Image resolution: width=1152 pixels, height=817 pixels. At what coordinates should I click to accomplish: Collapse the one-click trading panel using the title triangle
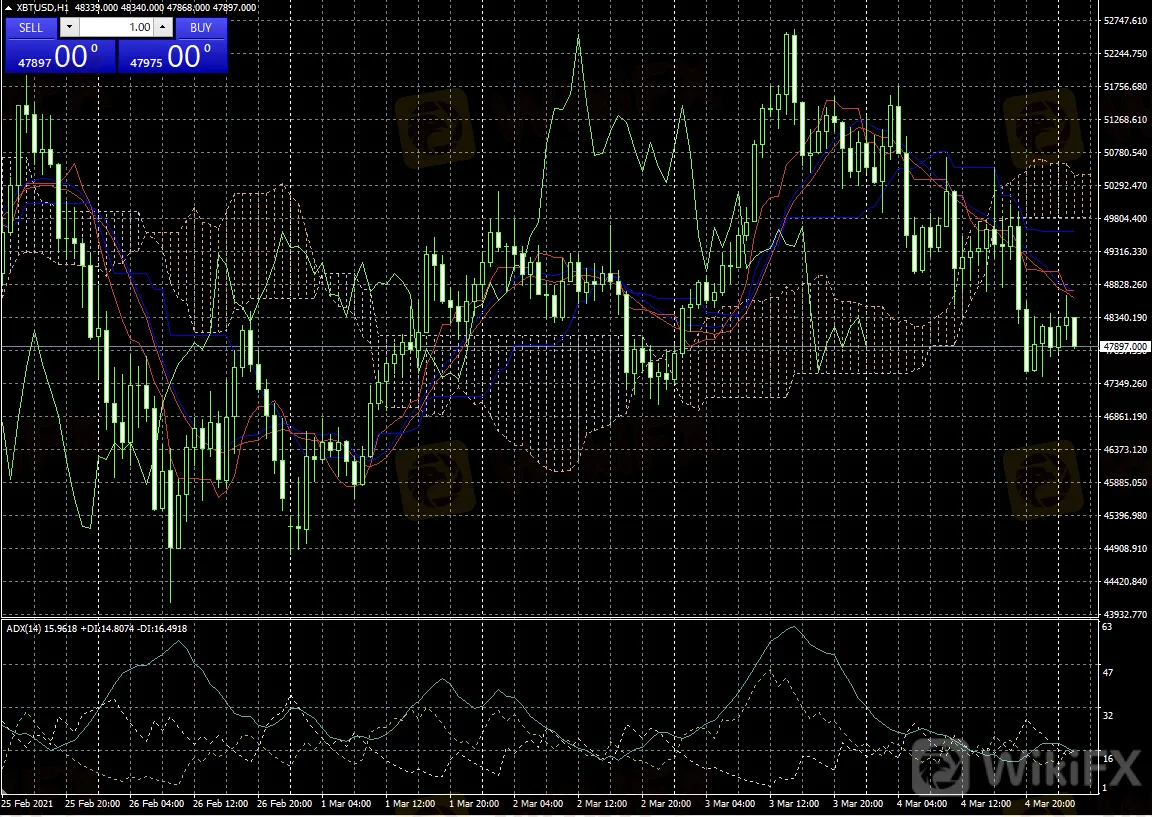pos(9,7)
